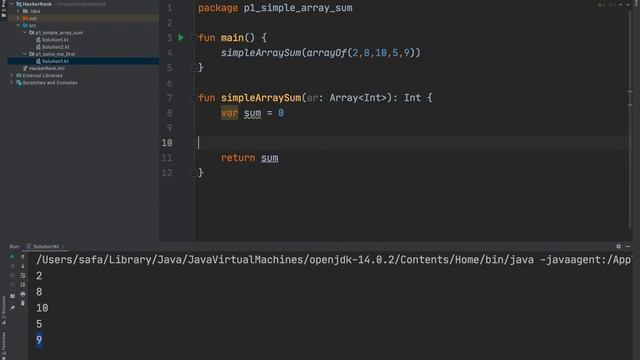This screenshot has width=640, height=360.
Task: Open the inspections widget in editor corner
Action: [x=606, y=4]
